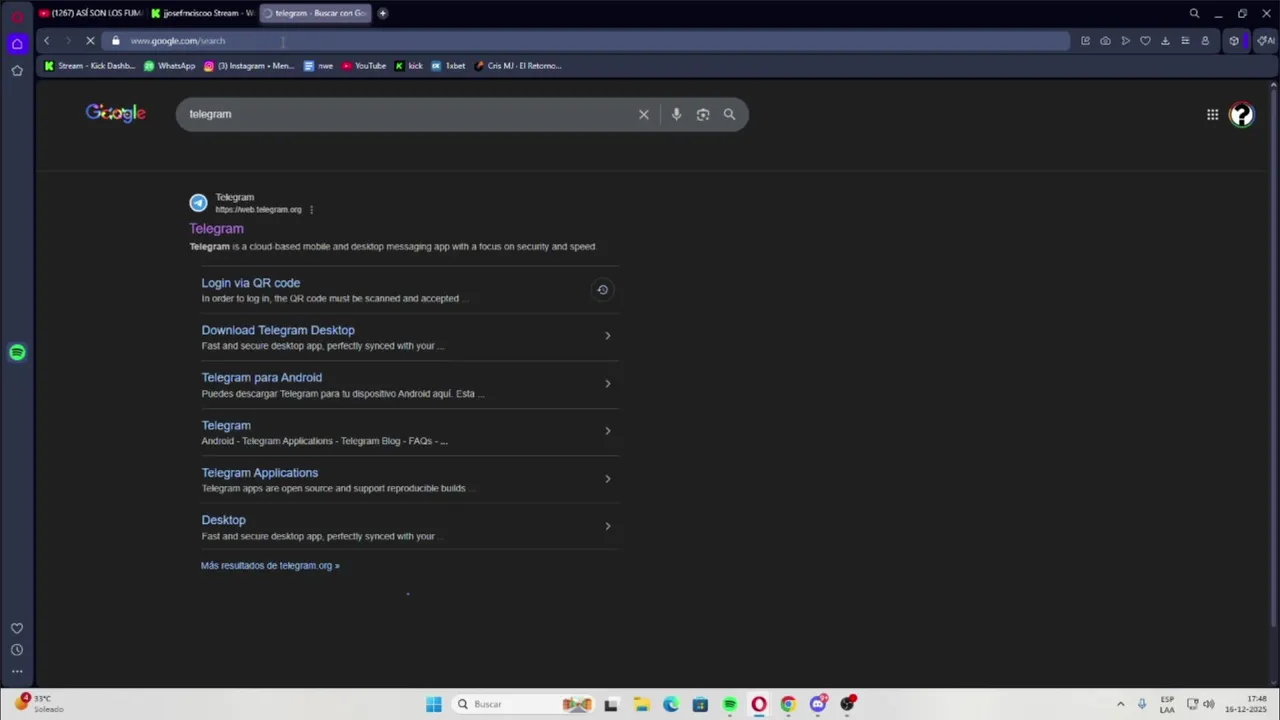Open a new tab with plus button
The width and height of the screenshot is (1280, 720).
point(383,13)
